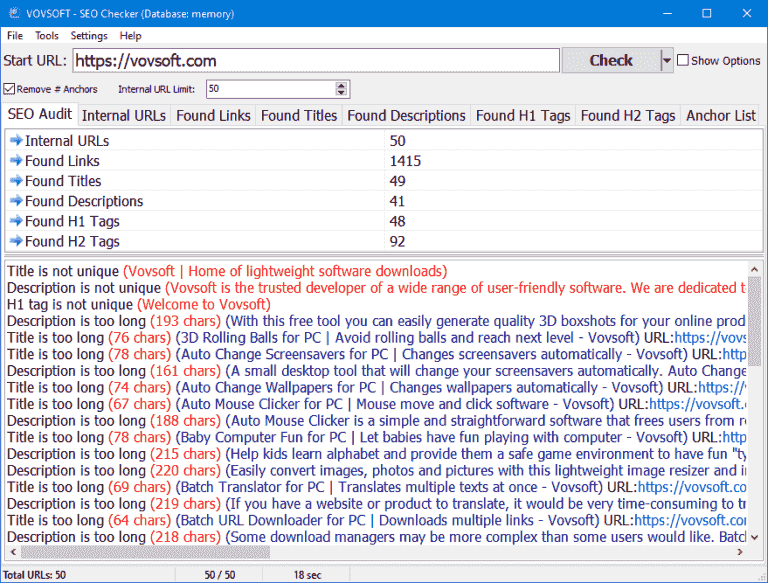Click the arrow icon beside Internal URLs row

click(16, 141)
